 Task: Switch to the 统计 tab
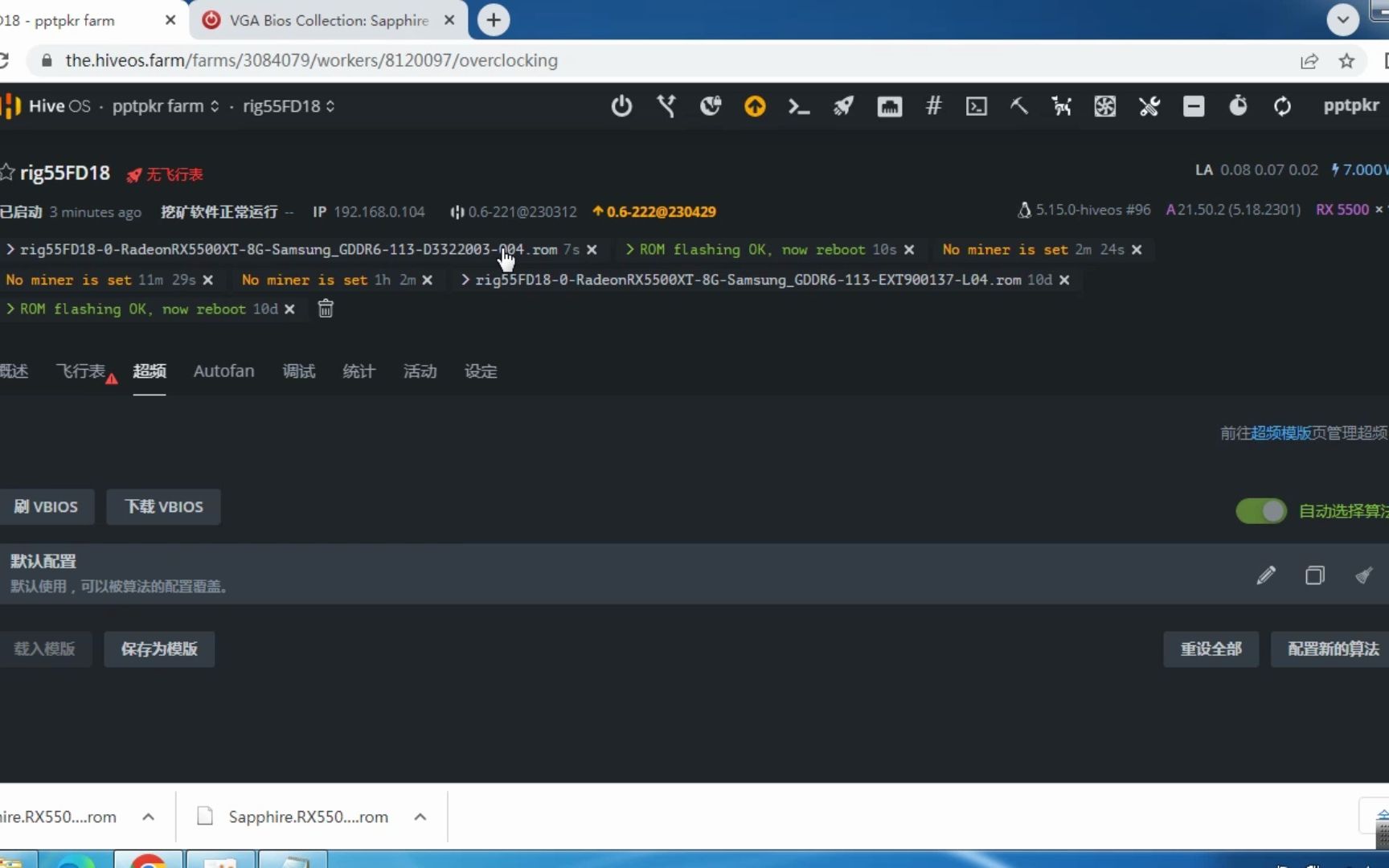[x=359, y=371]
